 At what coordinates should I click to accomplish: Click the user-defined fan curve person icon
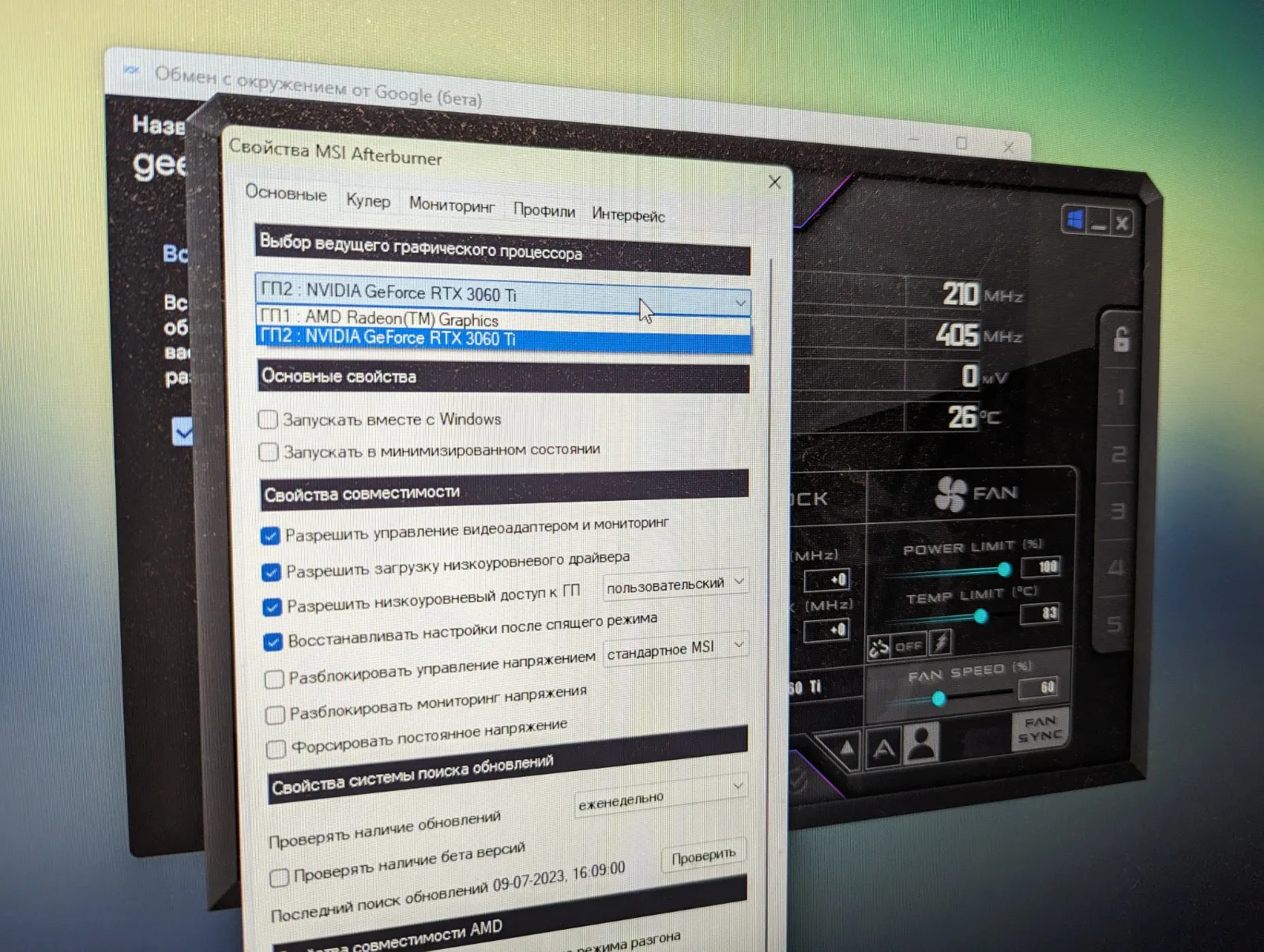pyautogui.click(x=921, y=743)
